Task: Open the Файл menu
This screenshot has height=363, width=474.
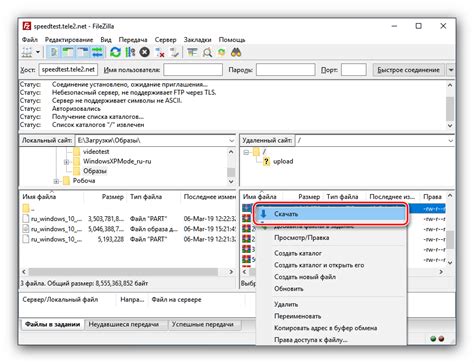Action: (30, 40)
